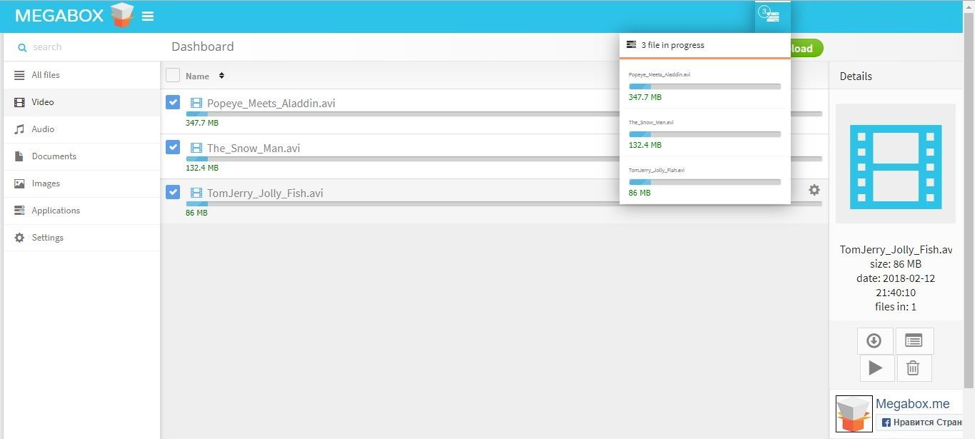Click The_Snow_Man.avi progress bar in list
This screenshot has width=975, height=439.
(504, 159)
